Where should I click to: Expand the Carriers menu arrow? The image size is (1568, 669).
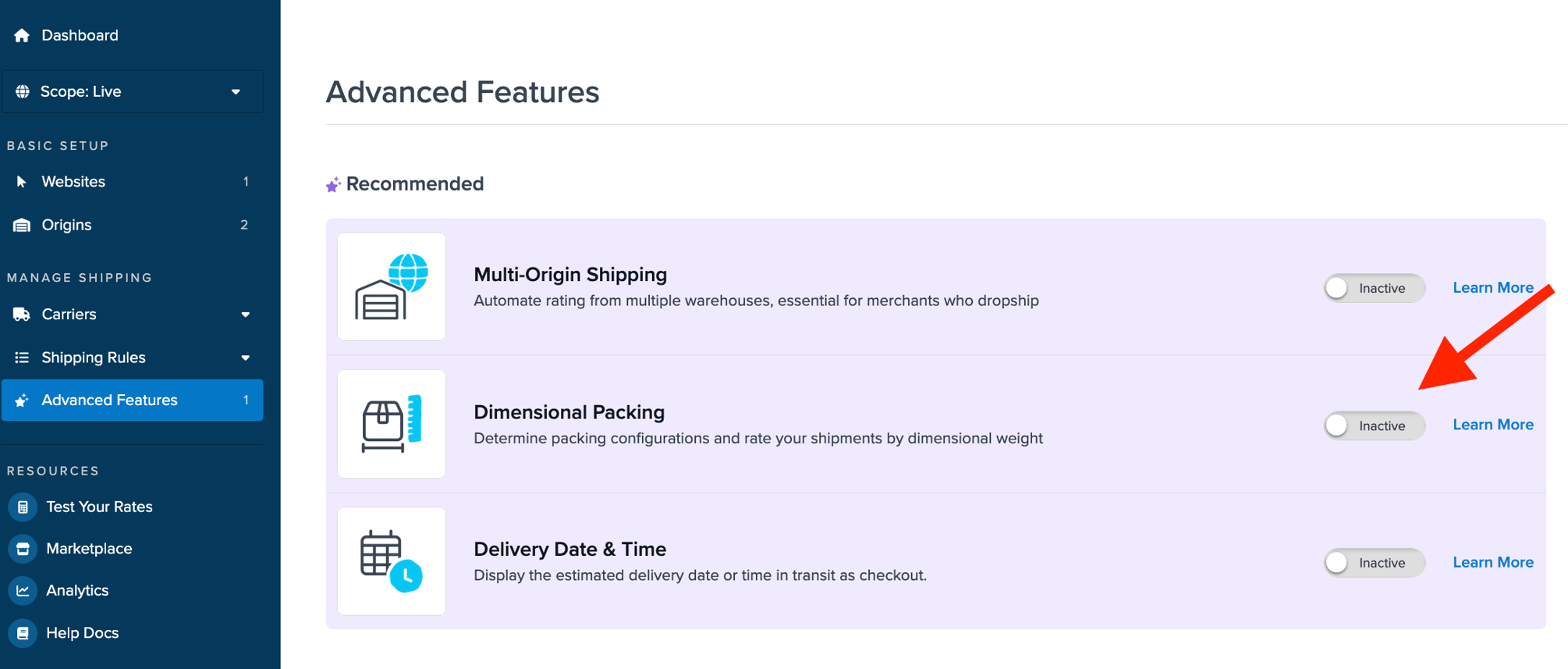[245, 315]
